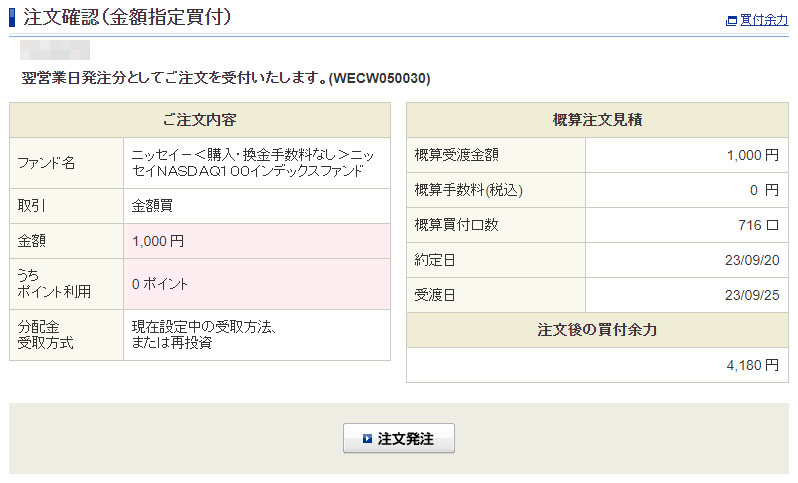Viewport: 798px width, 483px height.
Task: Select the ご注文内容 table header
Action: (x=199, y=120)
